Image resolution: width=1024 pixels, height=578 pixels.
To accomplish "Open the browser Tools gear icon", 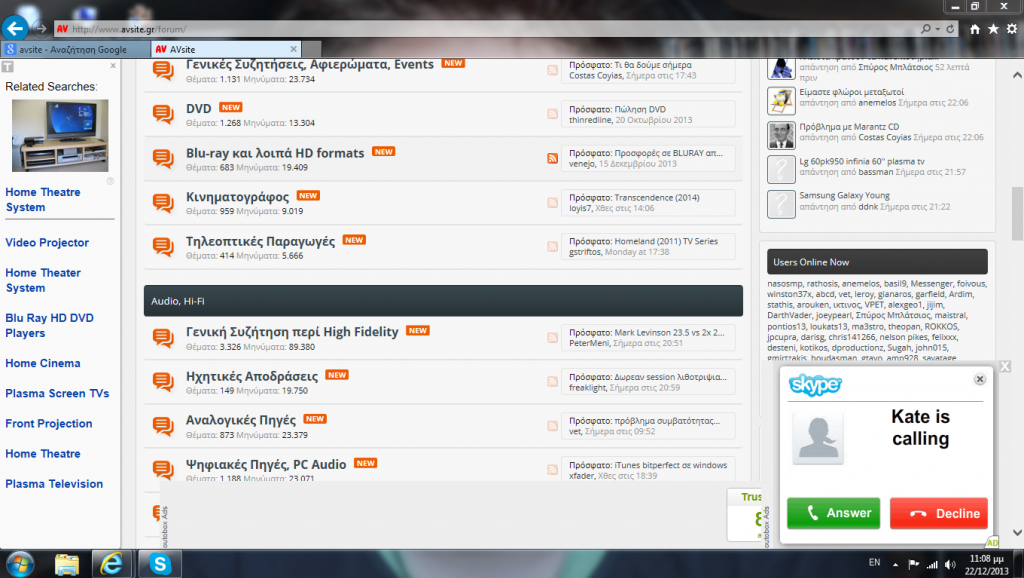I will pos(1012,29).
